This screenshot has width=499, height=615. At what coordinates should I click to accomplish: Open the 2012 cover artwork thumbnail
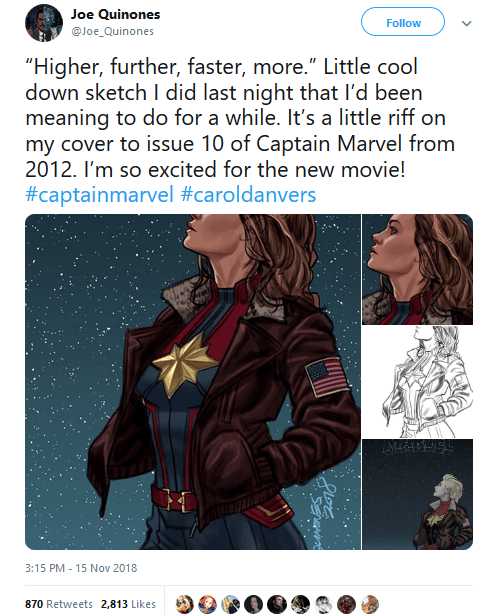pyautogui.click(x=417, y=495)
